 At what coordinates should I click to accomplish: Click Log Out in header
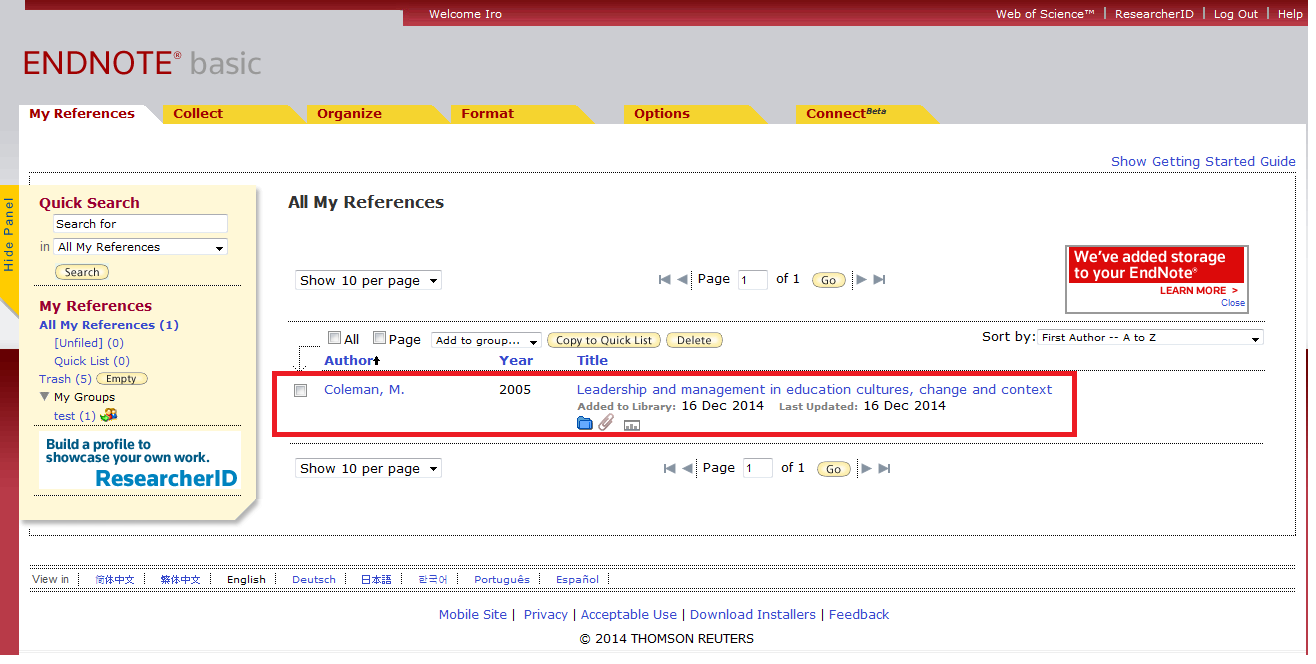click(x=1236, y=14)
